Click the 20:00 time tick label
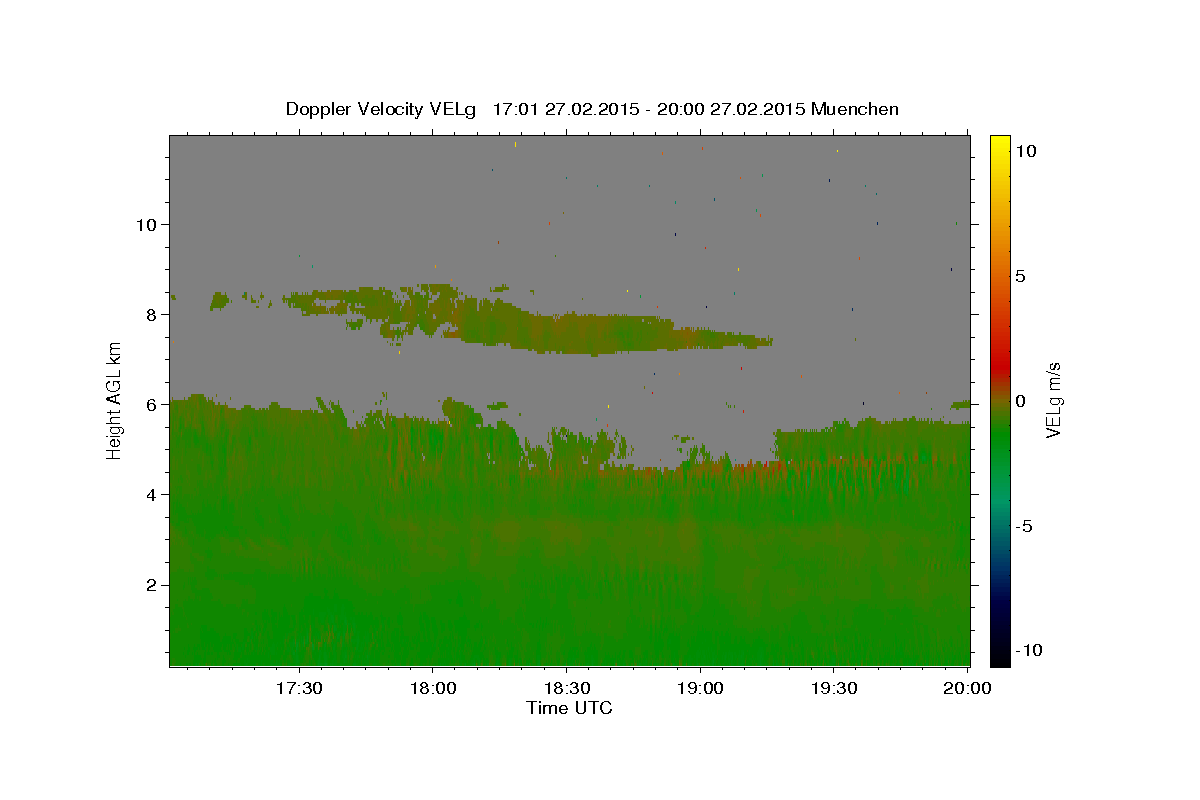The width and height of the screenshot is (1200, 800). pos(967,688)
